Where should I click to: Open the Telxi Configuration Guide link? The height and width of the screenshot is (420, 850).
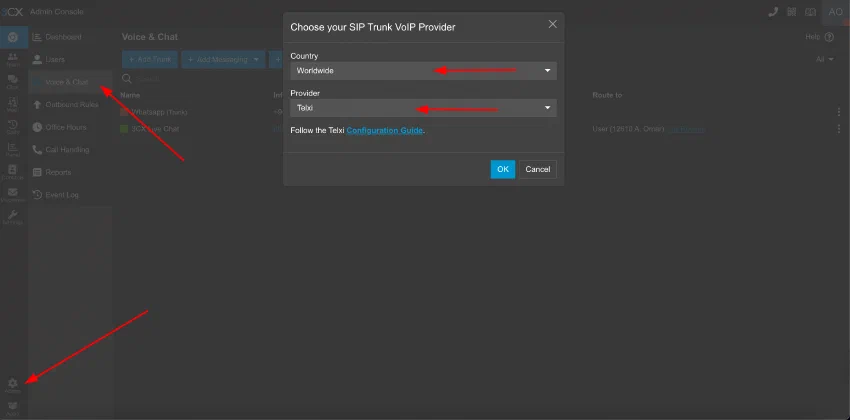point(384,131)
